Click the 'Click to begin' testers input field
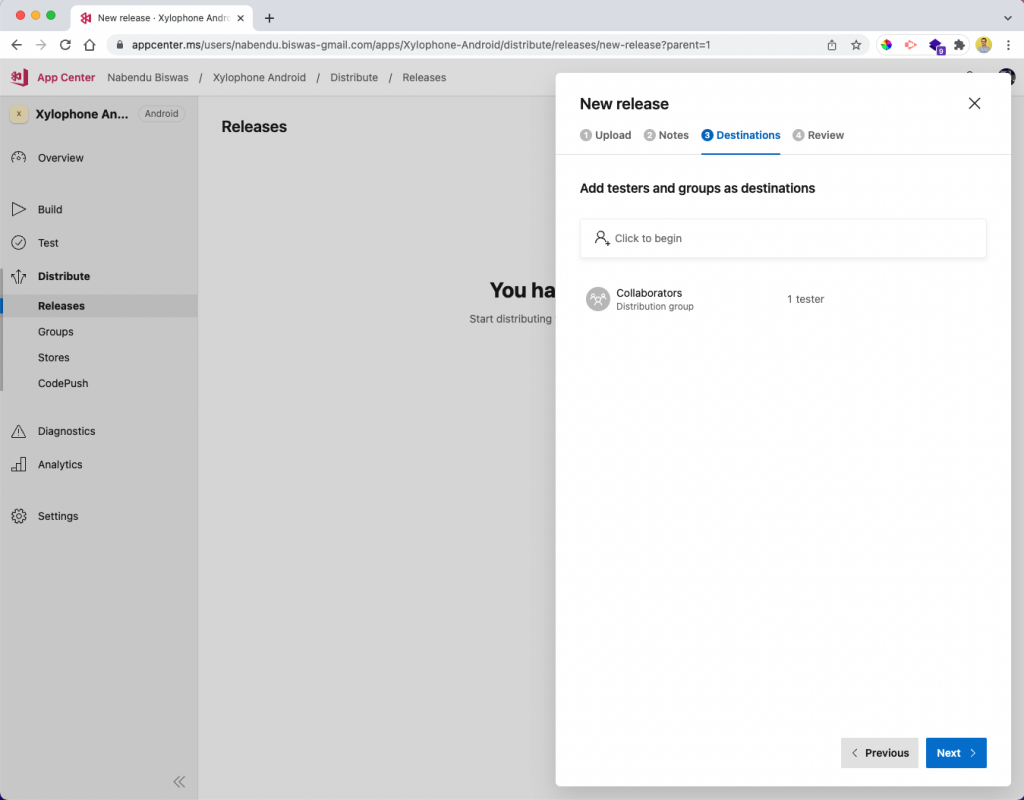 click(x=783, y=238)
